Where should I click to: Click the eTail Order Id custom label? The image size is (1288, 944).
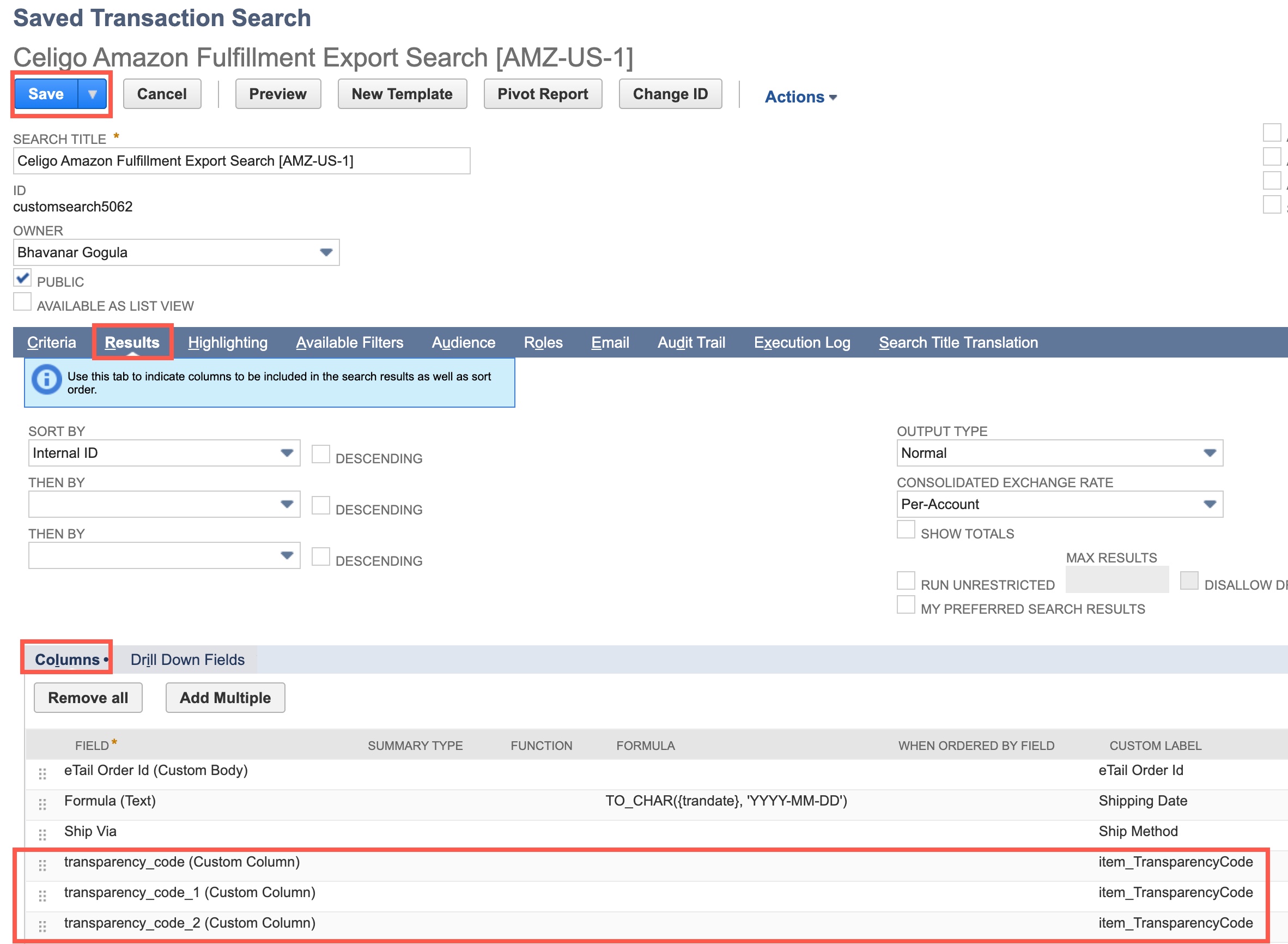(x=1141, y=770)
